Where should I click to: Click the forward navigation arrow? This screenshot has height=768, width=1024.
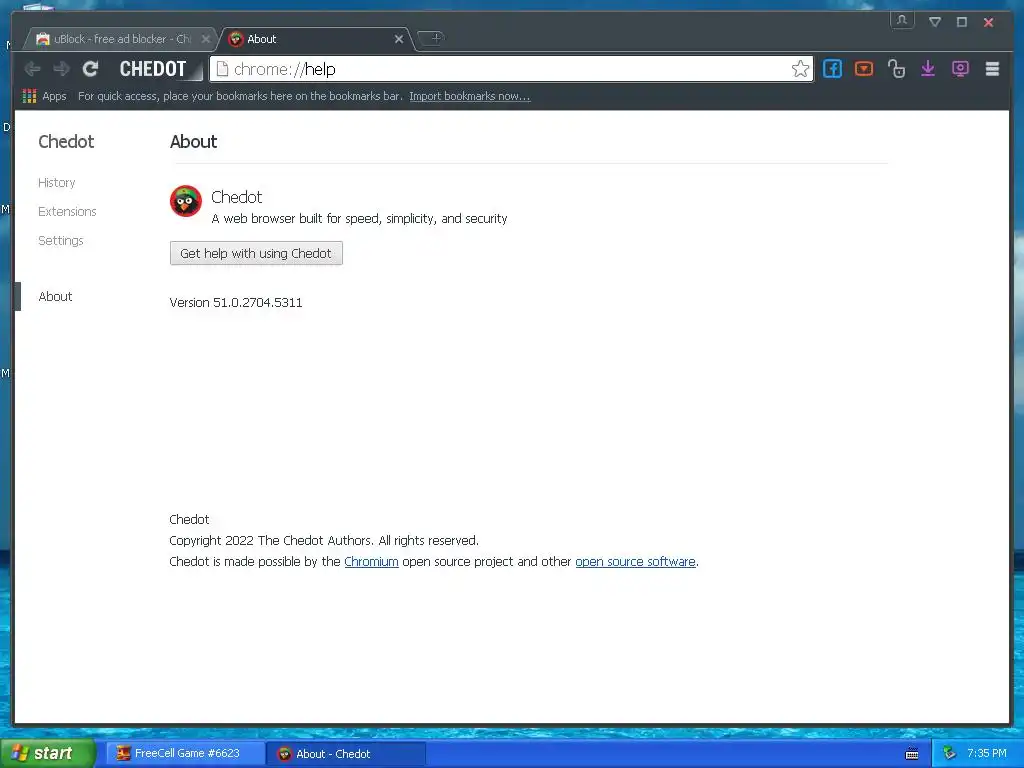coord(61,69)
